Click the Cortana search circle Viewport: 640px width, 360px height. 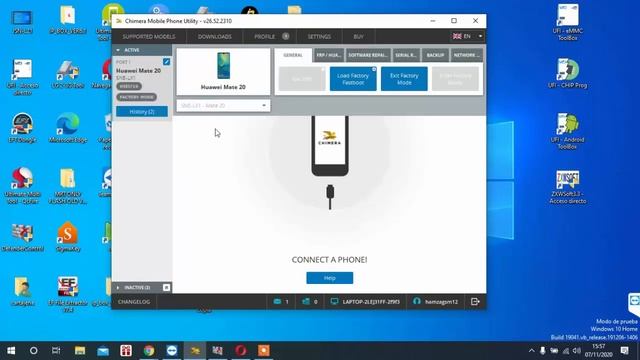[33, 351]
